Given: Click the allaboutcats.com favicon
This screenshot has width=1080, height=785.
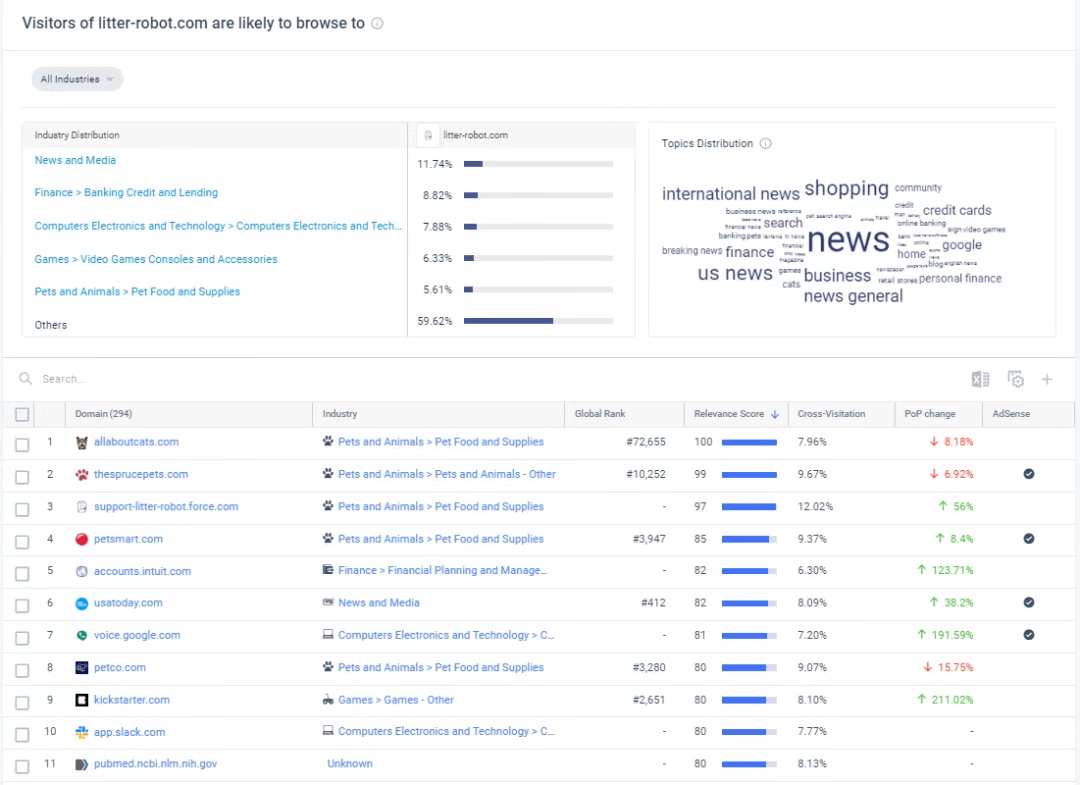Looking at the screenshot, I should 82,442.
